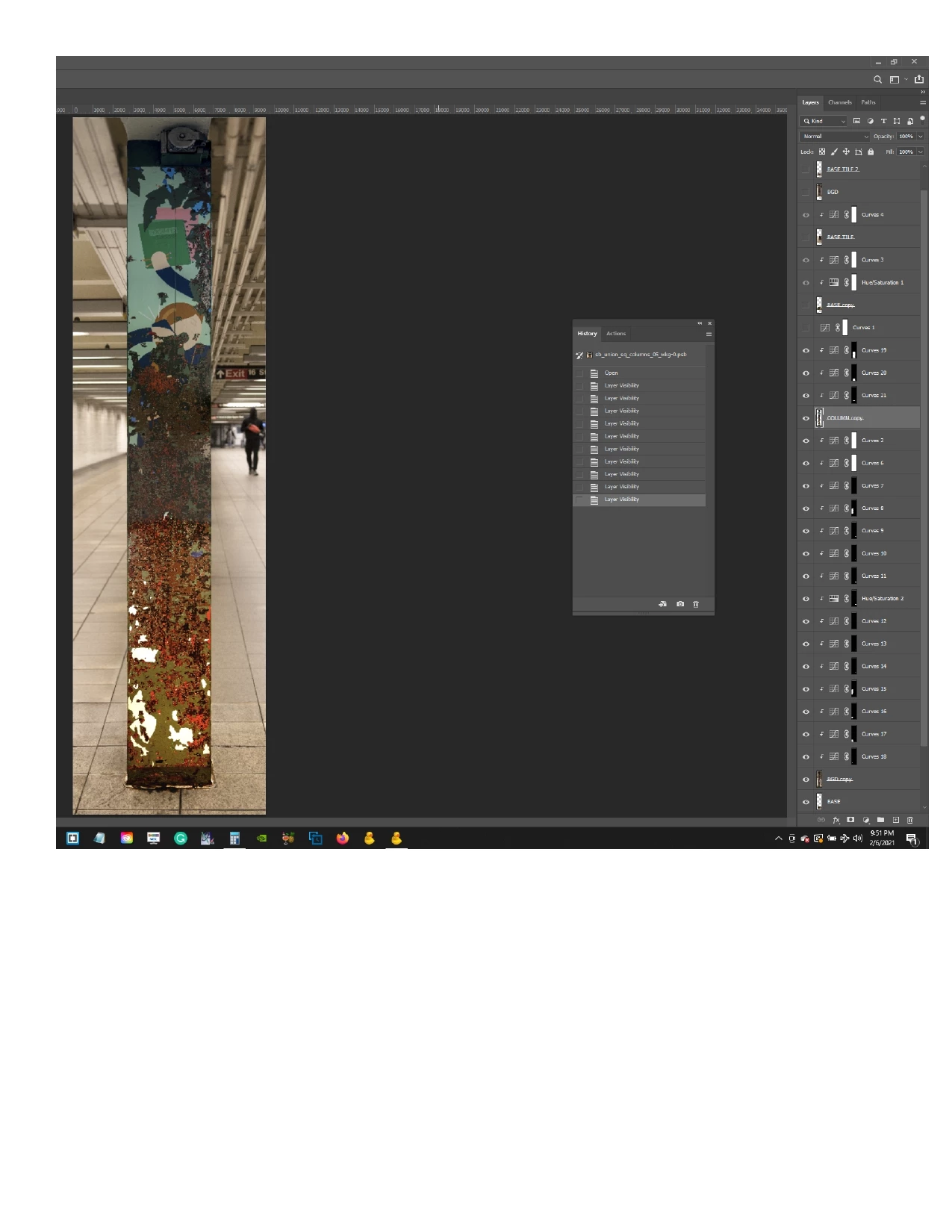Switch to the History tab
Image resolution: width=952 pixels, height=1232 pixels.
(587, 334)
